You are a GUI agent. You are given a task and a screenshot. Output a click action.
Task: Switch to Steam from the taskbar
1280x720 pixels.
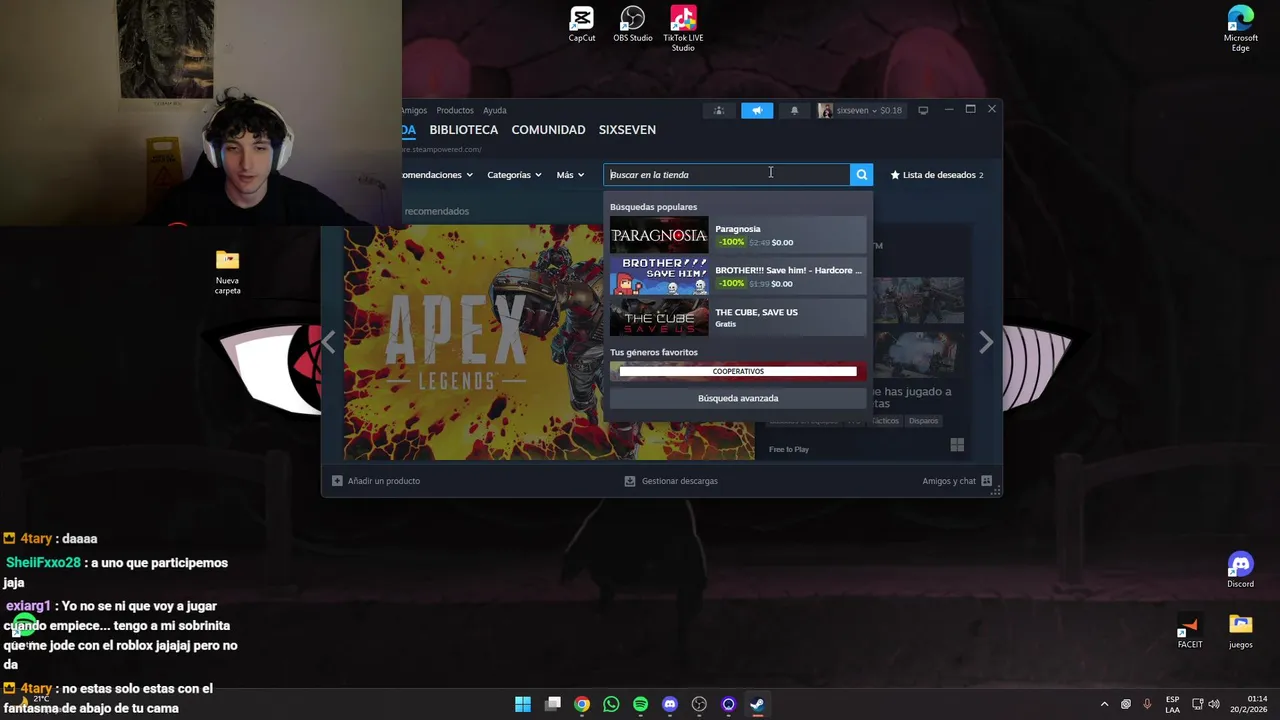[758, 704]
